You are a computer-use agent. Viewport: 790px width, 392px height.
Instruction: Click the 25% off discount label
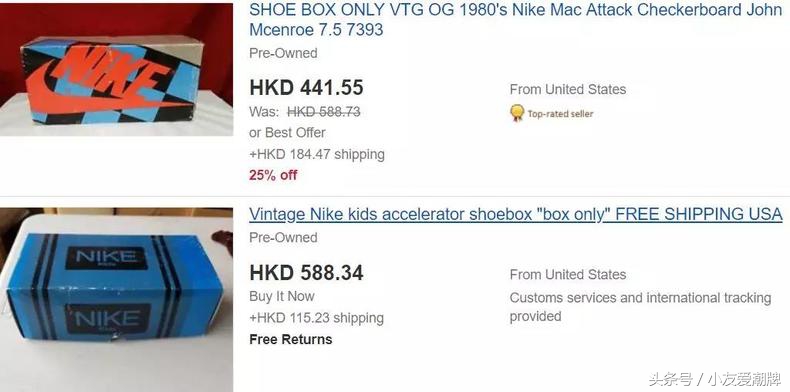pos(273,175)
